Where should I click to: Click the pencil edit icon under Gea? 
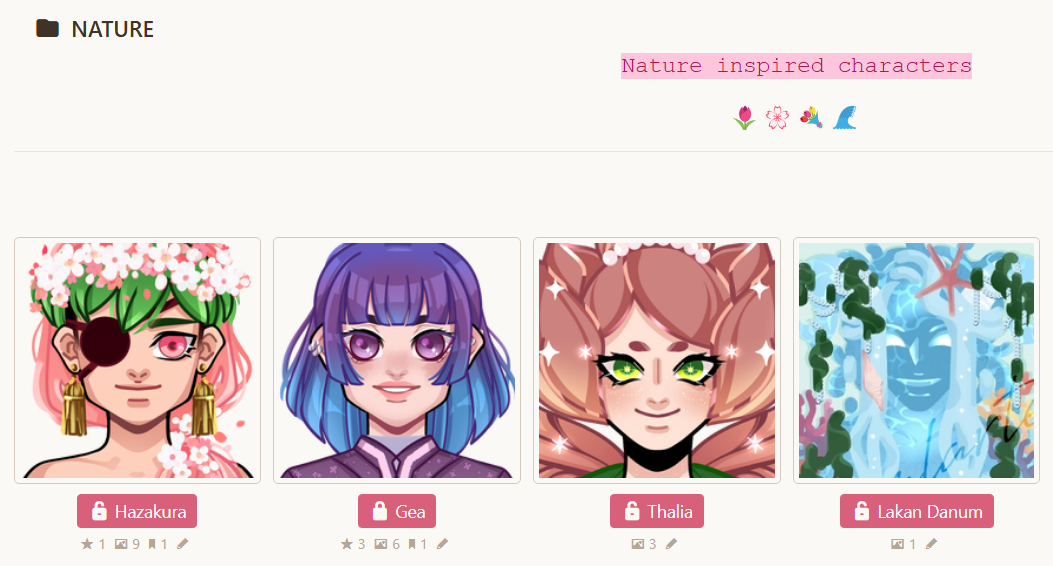point(442,544)
